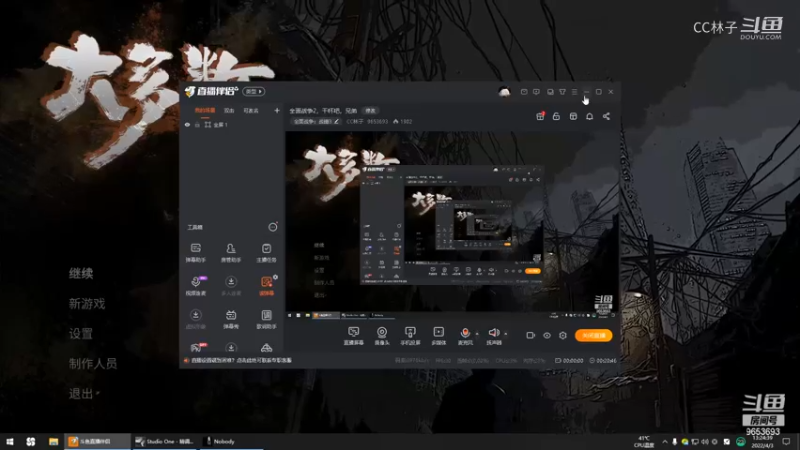Click the orange start-stream button
The height and width of the screenshot is (450, 800).
click(593, 335)
